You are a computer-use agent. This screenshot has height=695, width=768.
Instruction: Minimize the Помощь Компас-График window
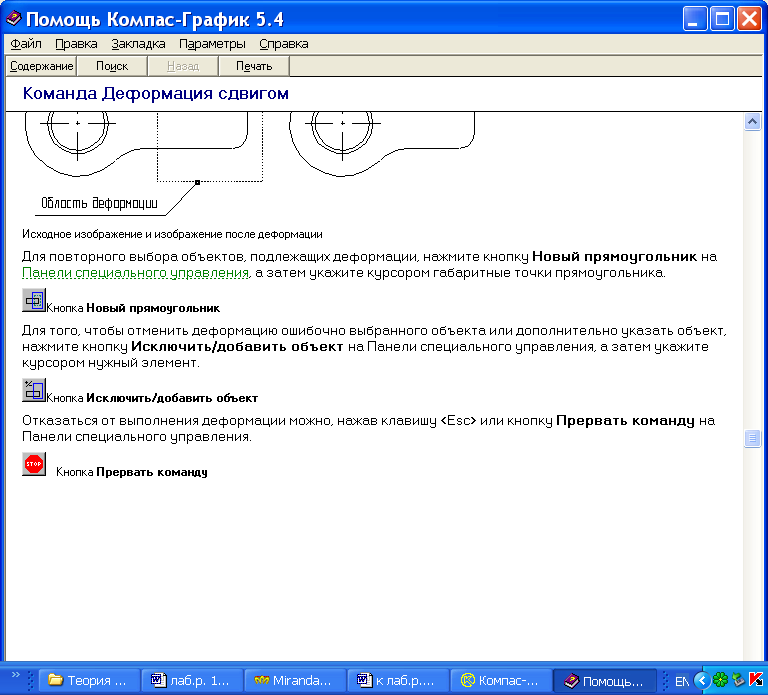pos(695,19)
